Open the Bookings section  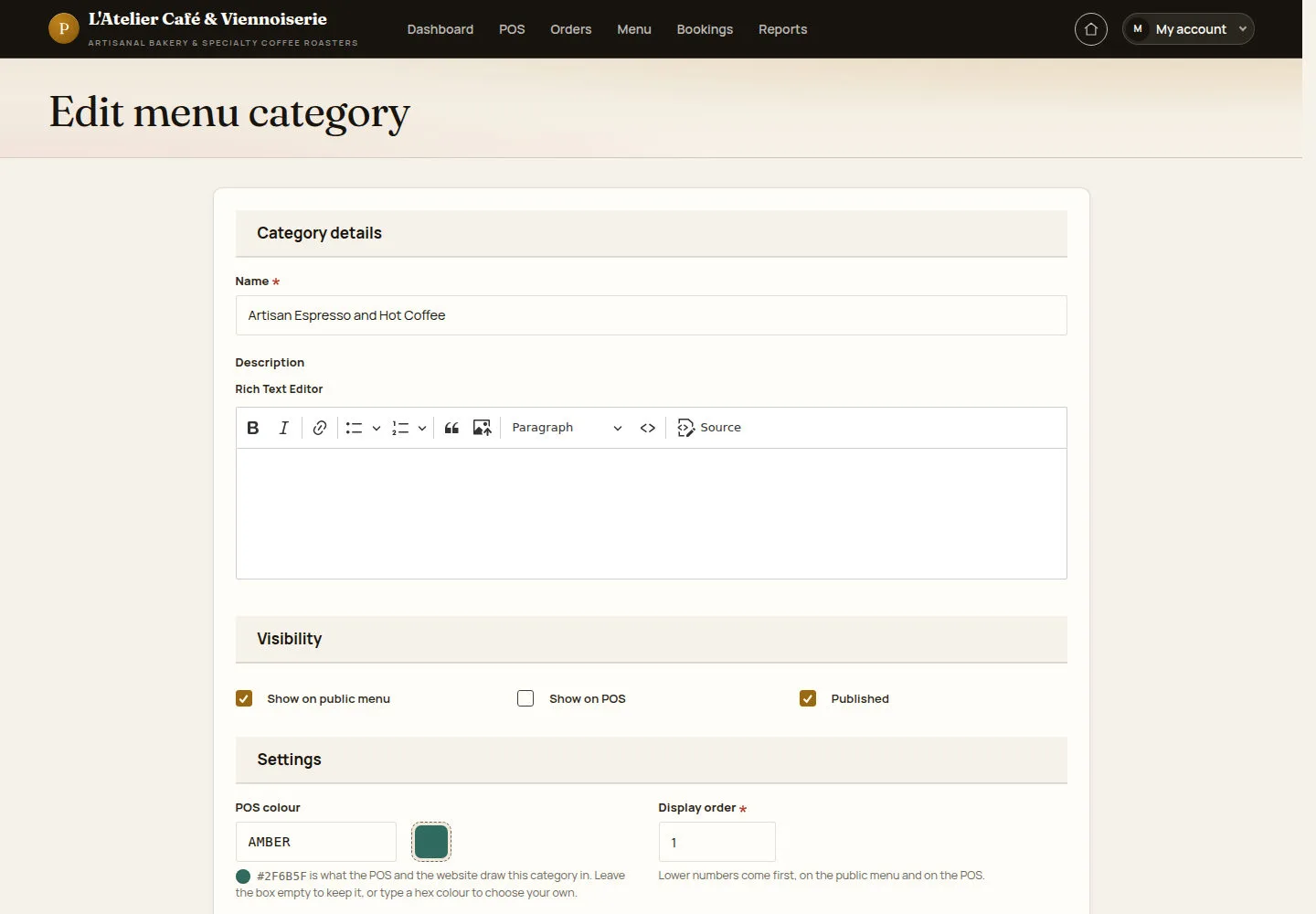click(x=705, y=29)
